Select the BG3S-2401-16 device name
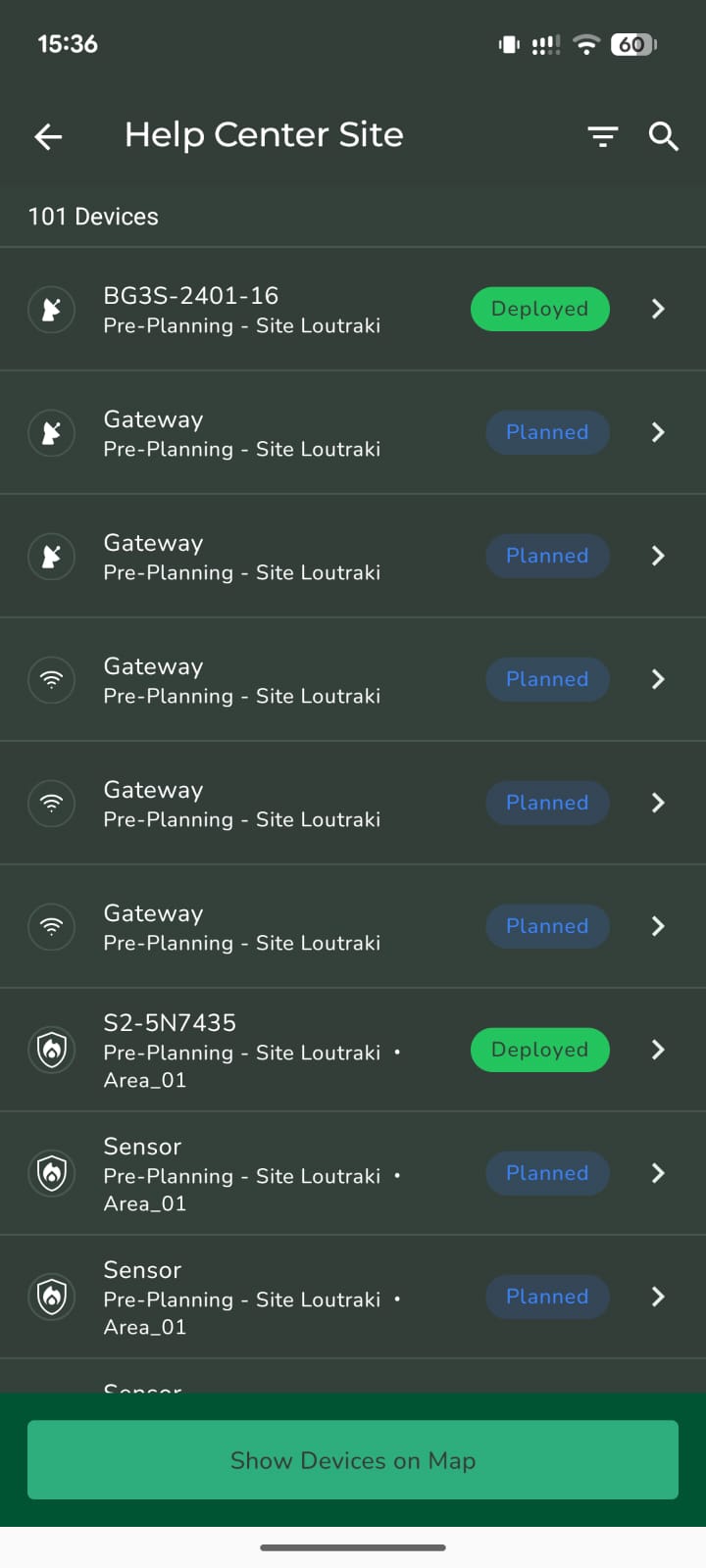Image resolution: width=706 pixels, height=1568 pixels. pyautogui.click(x=191, y=296)
